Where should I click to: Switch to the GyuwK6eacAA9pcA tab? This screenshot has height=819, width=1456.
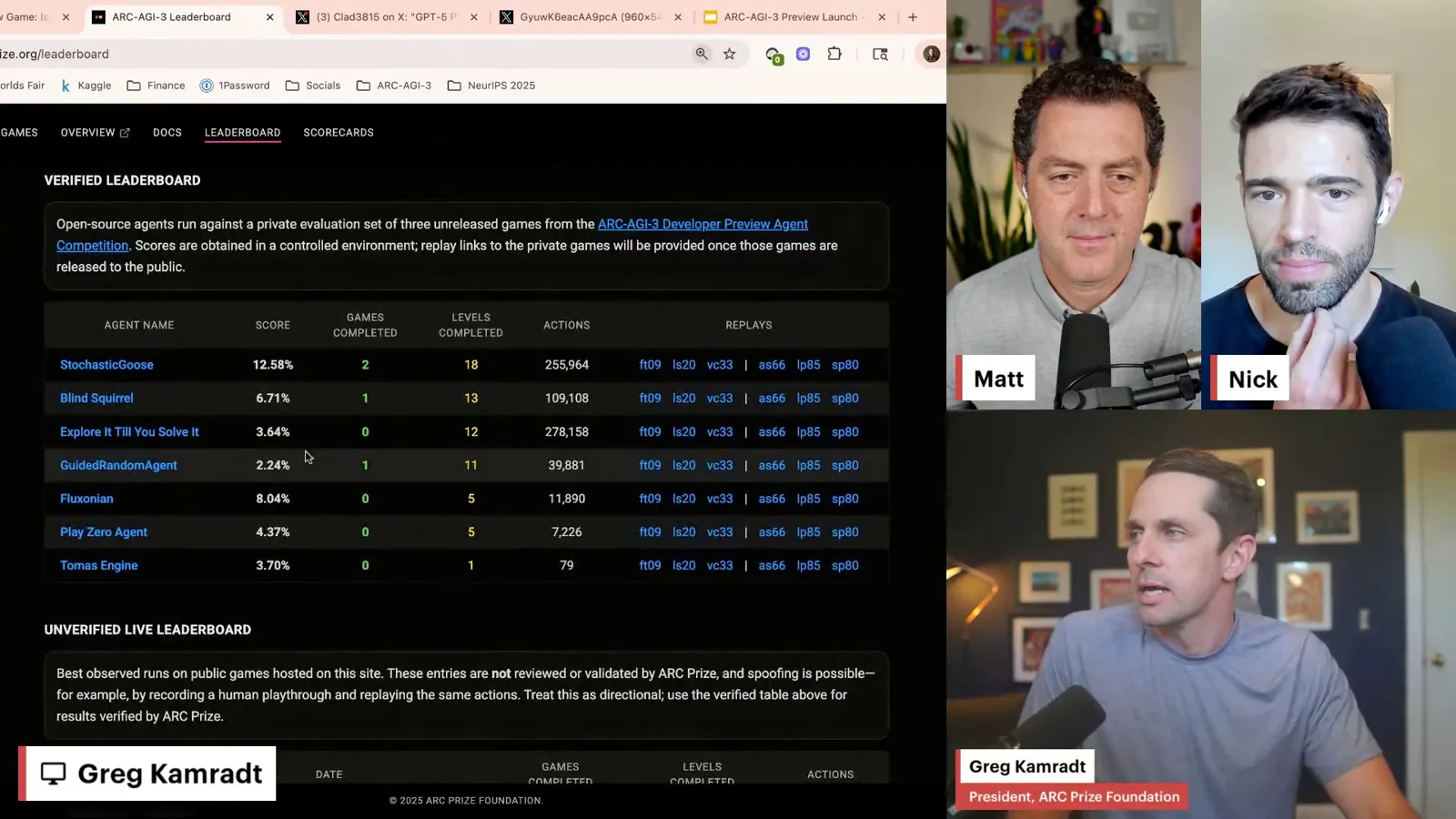[x=591, y=16]
